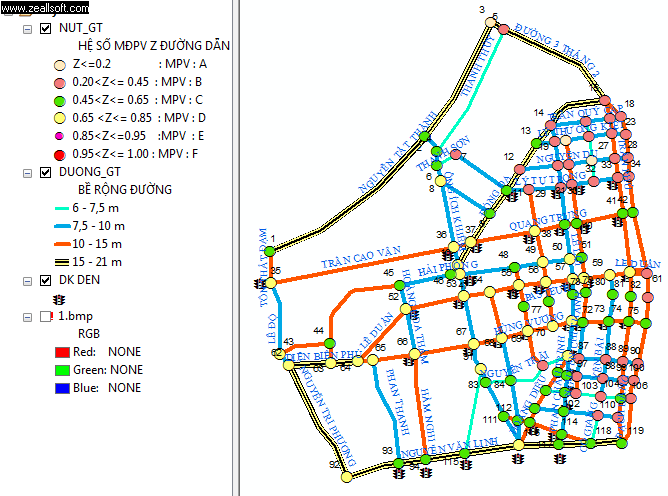Click the PHAN THANH street label

click(x=397, y=401)
